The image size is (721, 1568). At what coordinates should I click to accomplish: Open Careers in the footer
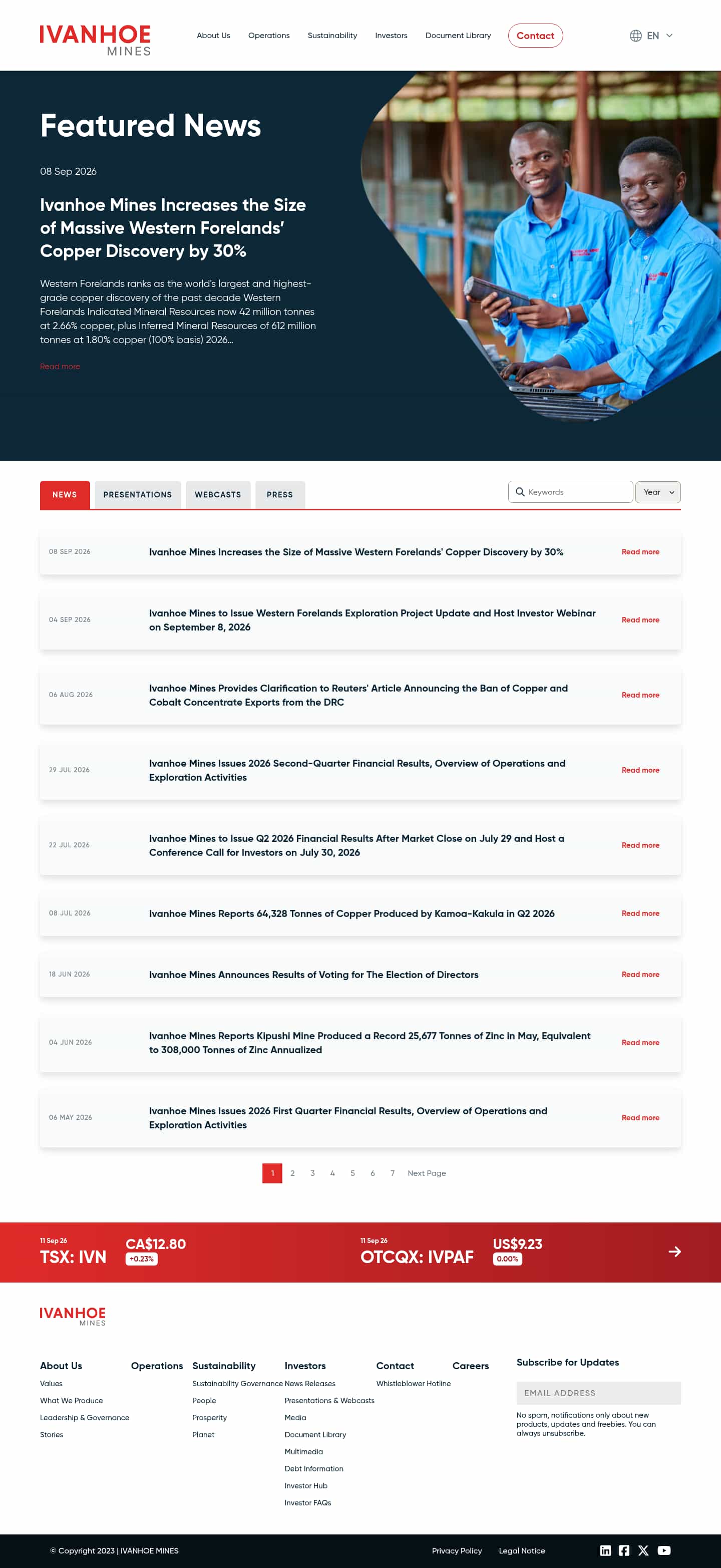[470, 1366]
